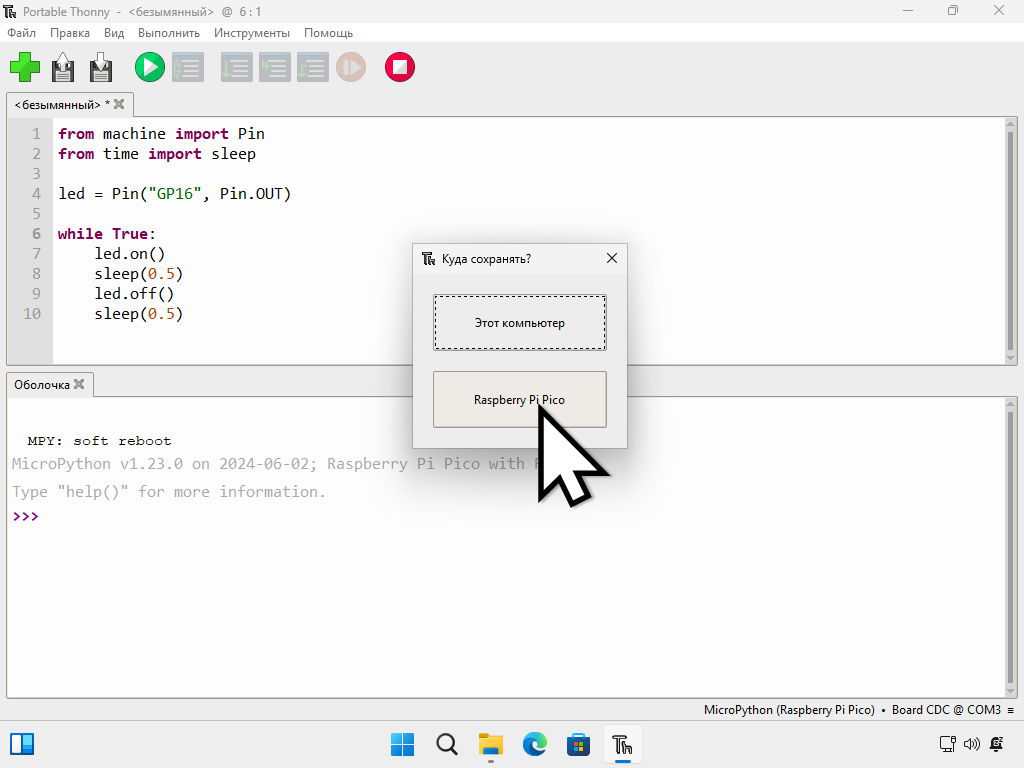
Task: Minimize the Portable Thonny window
Action: point(908,10)
